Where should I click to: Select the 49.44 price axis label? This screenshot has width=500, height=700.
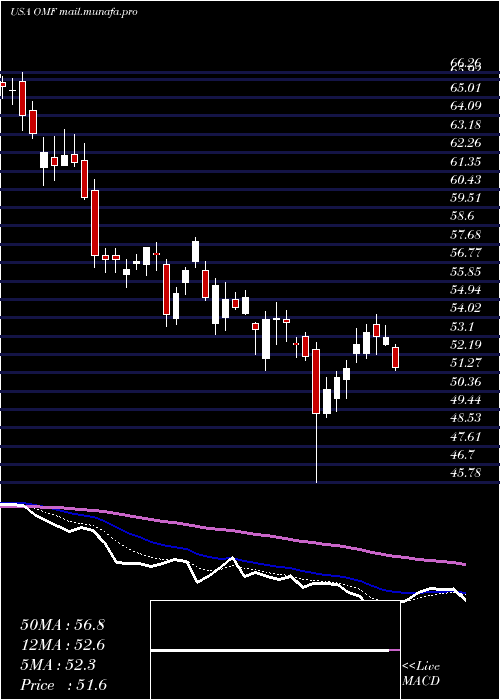point(466,400)
